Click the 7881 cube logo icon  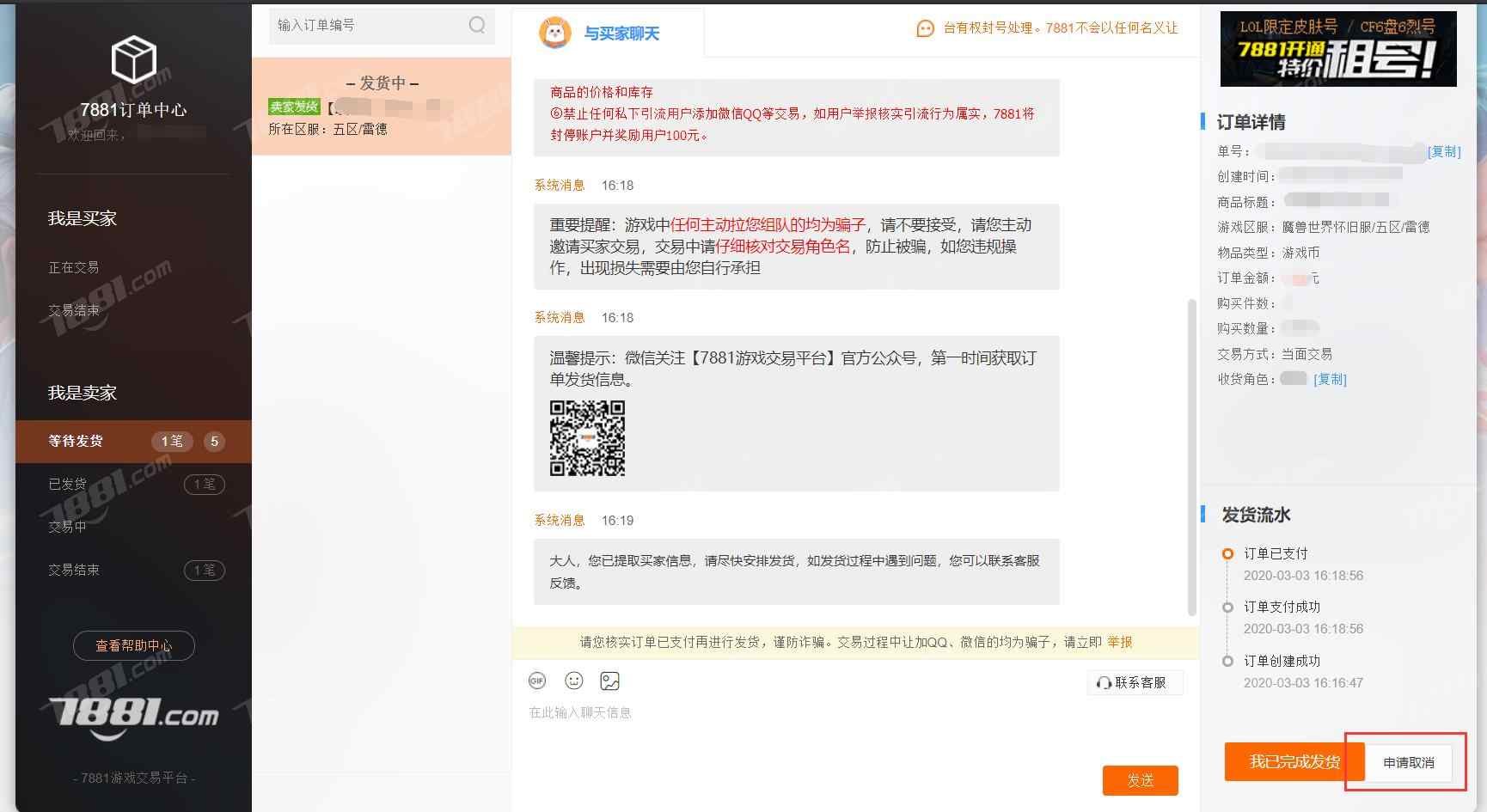133,59
